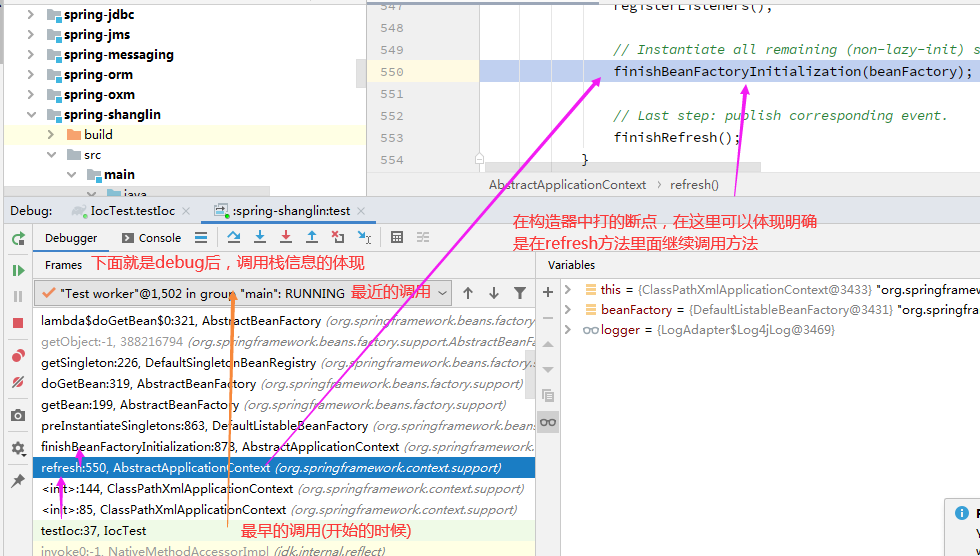The width and height of the screenshot is (980, 556).
Task: Switch to the Console tab
Action: [151, 238]
